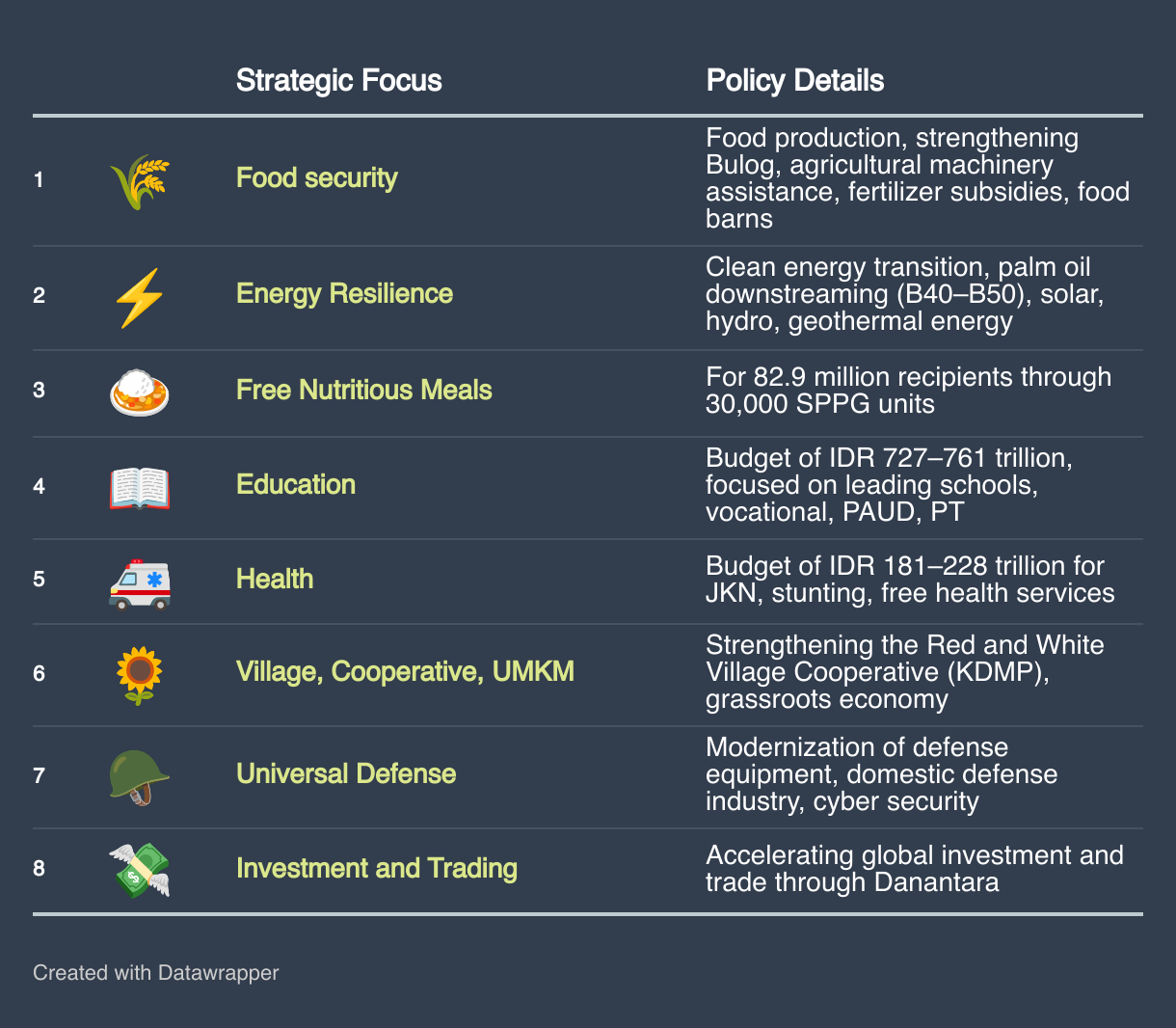Screen dimensions: 1176x1028
Task: Click the sunflower Village Cooperative icon
Action: pyautogui.click(x=140, y=675)
